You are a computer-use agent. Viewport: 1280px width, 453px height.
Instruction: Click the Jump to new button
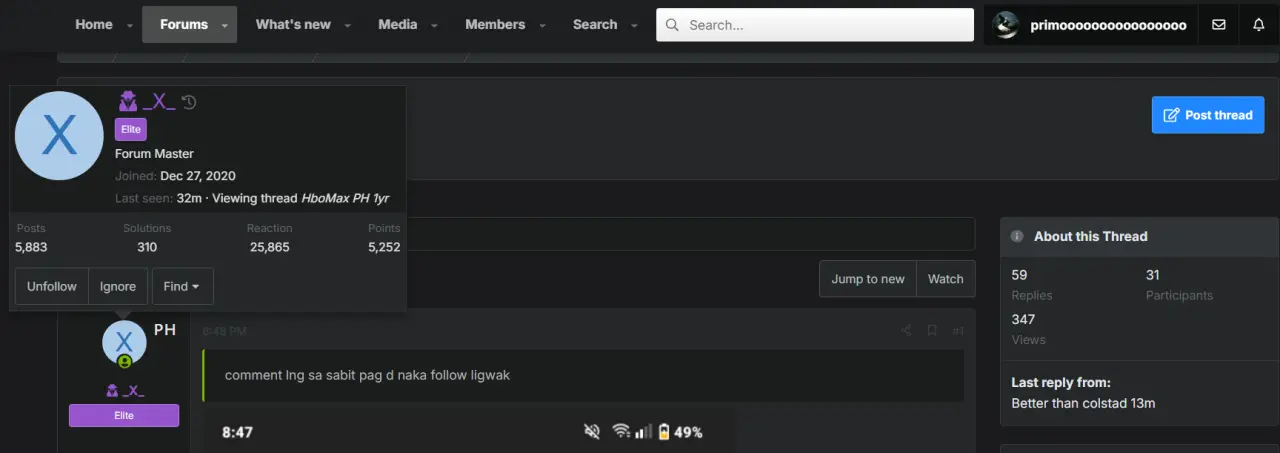click(x=868, y=279)
